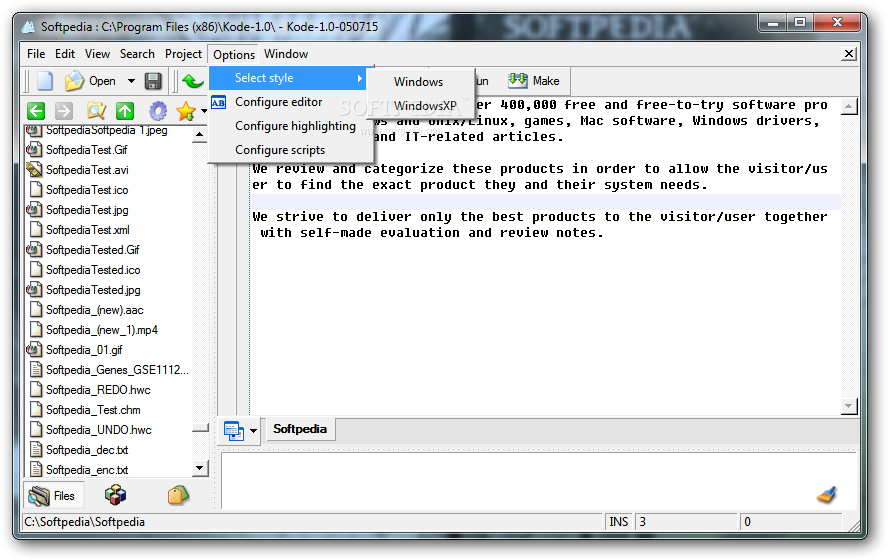Screen dimensions: 888x560
Task: Click the INS status bar indicator
Action: click(x=618, y=521)
